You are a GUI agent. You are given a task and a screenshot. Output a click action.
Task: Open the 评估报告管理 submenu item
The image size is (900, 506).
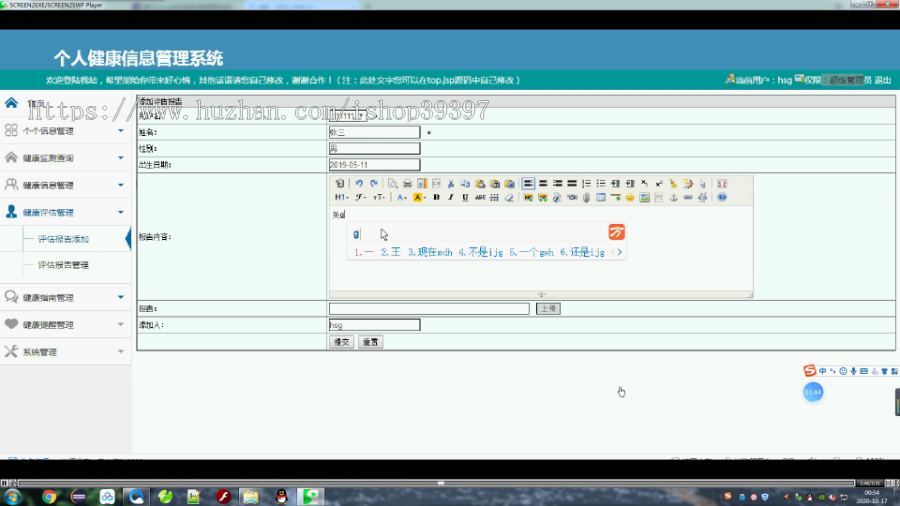click(63, 265)
